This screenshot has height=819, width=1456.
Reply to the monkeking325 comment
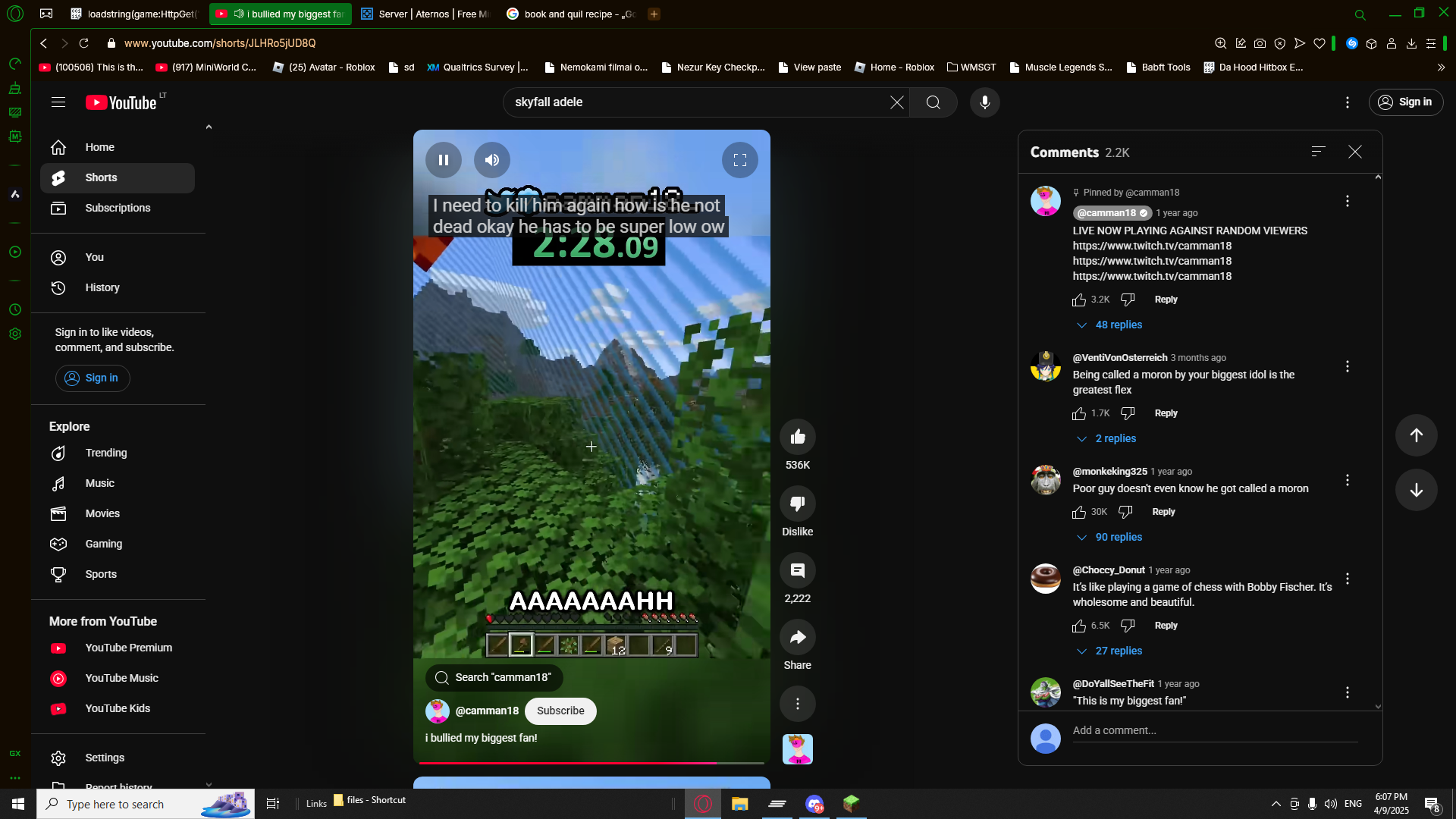(1163, 512)
